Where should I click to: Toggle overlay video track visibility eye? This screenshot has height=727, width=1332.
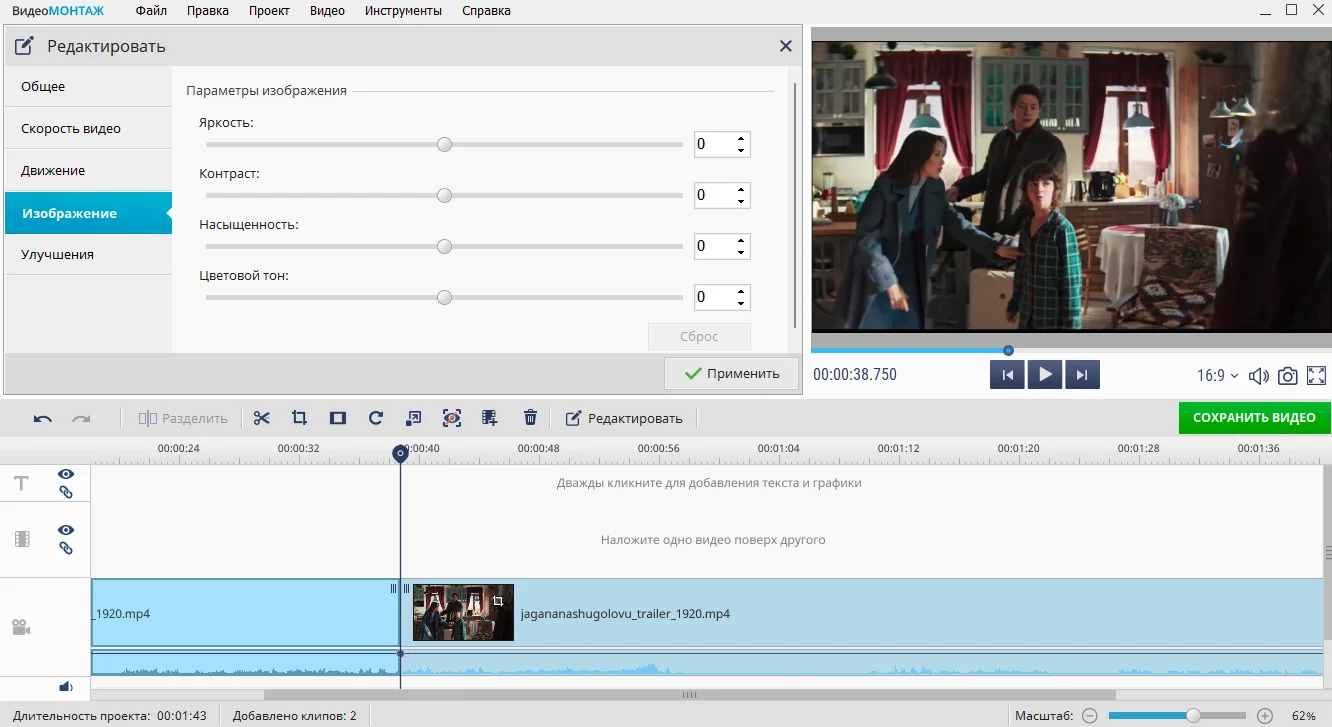click(x=66, y=530)
